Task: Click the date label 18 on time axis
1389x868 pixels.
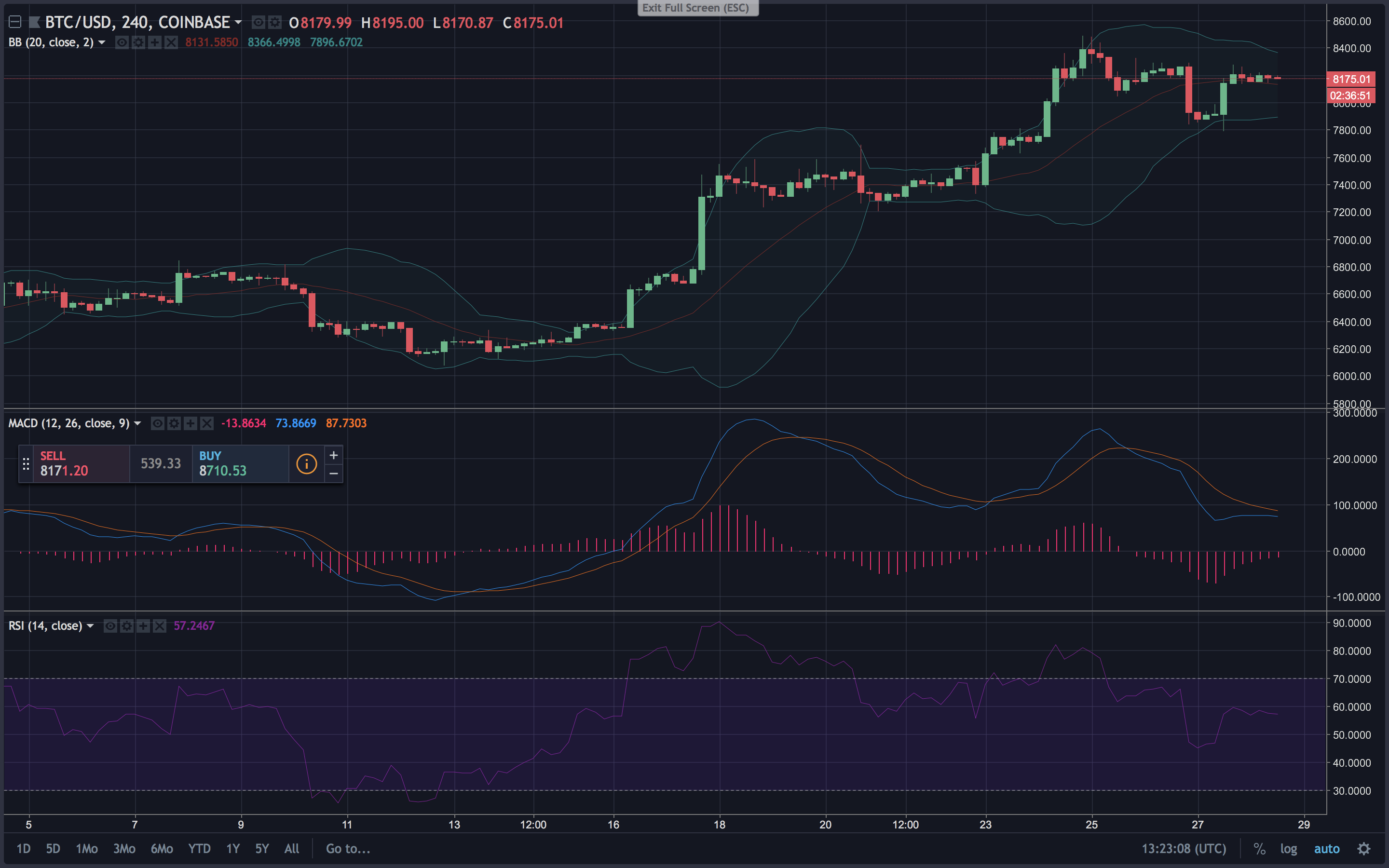Action: pos(719,825)
